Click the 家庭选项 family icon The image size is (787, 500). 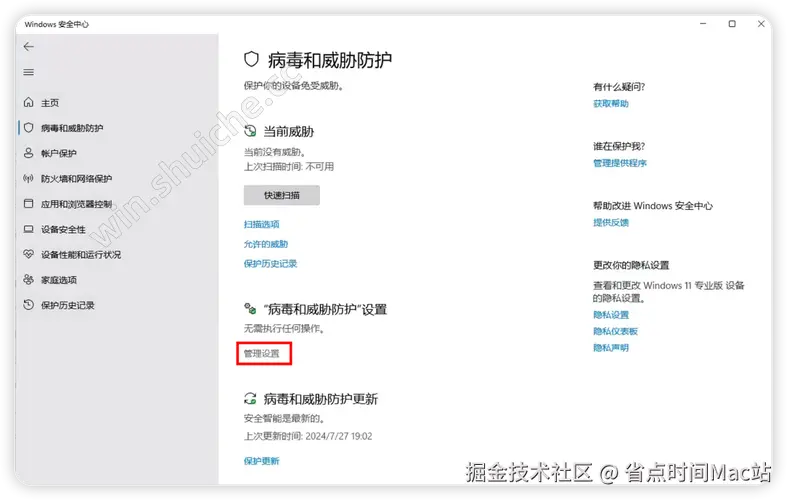29,279
